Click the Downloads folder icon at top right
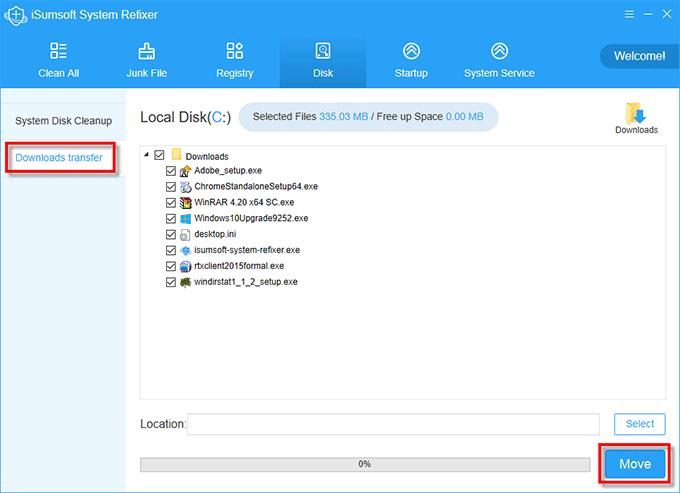The image size is (680, 493). (636, 112)
